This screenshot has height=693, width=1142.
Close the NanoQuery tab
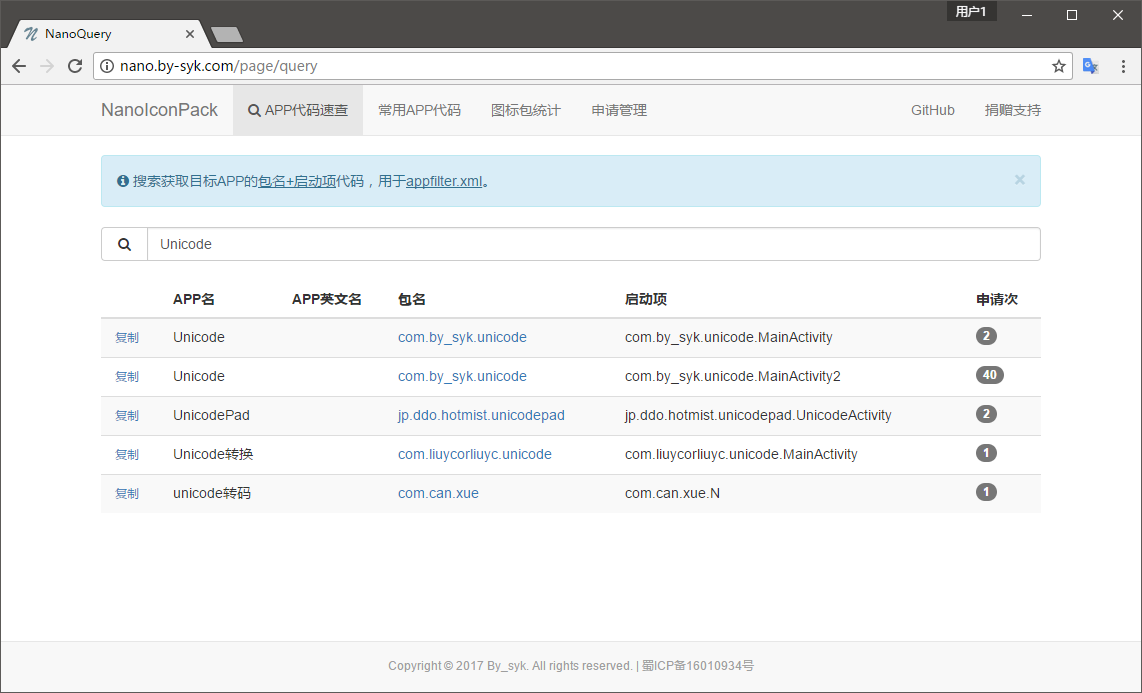[x=189, y=34]
